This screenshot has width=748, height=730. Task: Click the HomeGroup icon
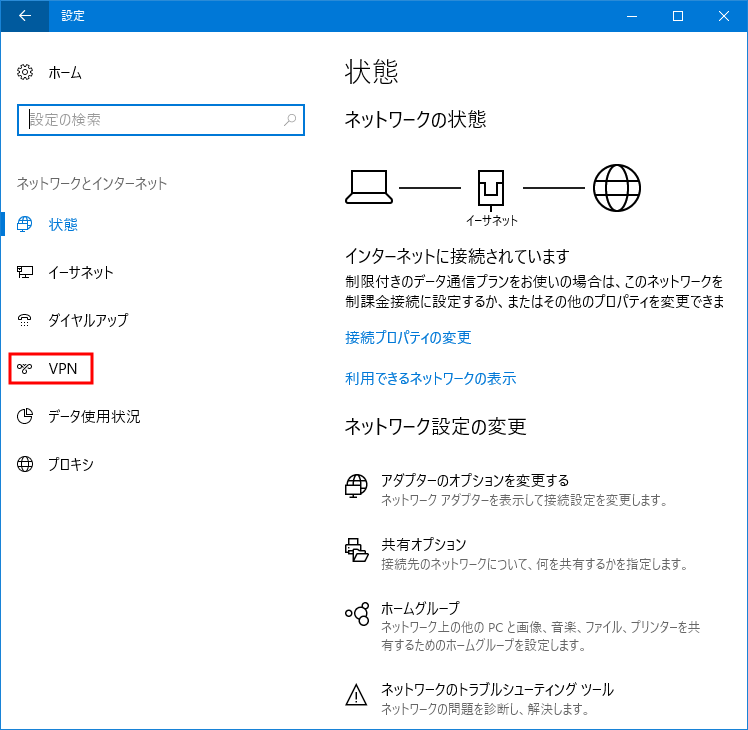(357, 614)
